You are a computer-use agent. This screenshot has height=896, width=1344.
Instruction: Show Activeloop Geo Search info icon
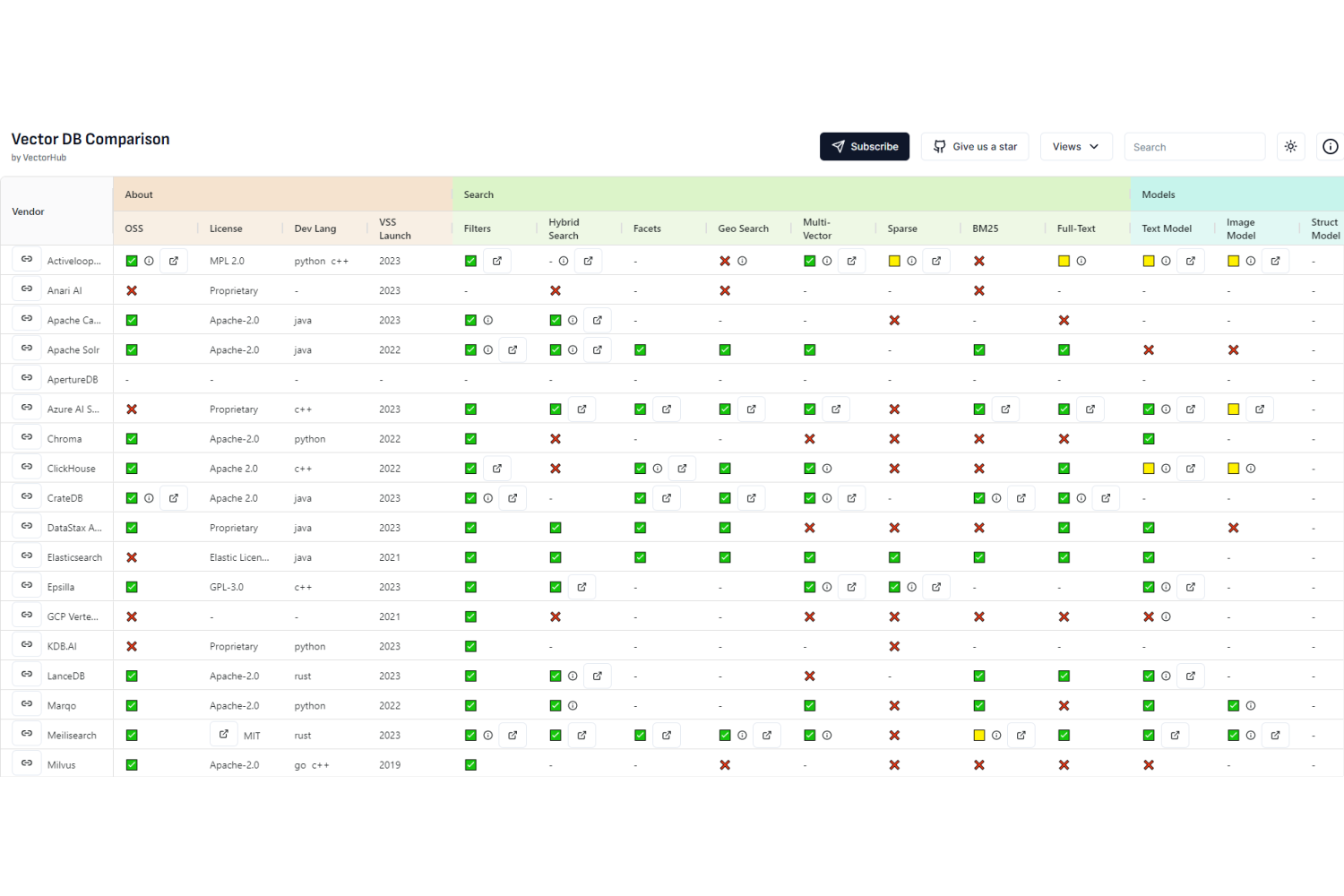742,261
